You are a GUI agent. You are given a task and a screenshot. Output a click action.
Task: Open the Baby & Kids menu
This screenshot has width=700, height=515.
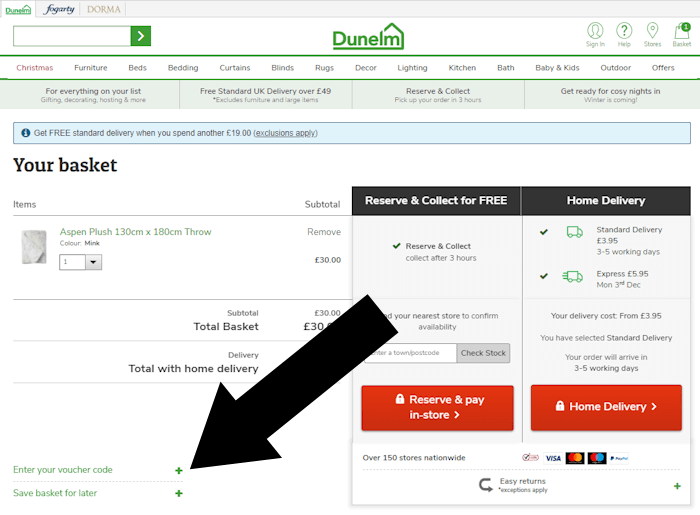pos(557,68)
